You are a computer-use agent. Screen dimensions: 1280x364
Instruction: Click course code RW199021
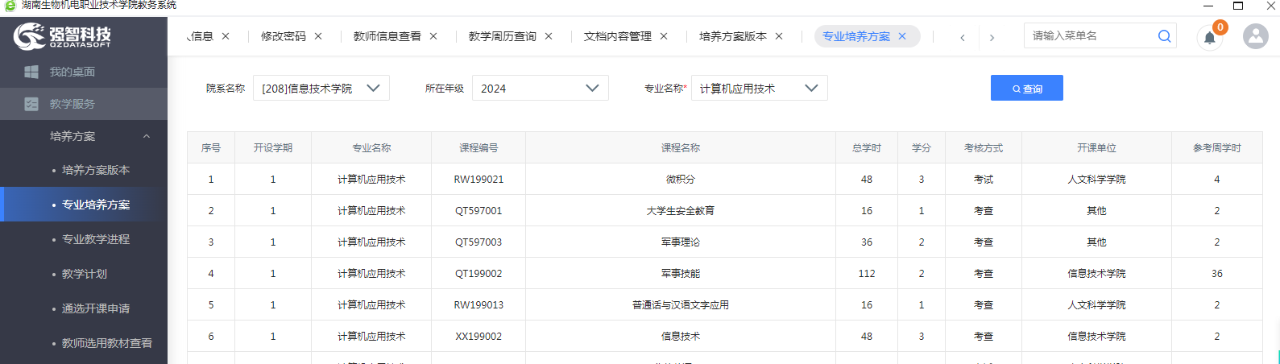click(478, 180)
